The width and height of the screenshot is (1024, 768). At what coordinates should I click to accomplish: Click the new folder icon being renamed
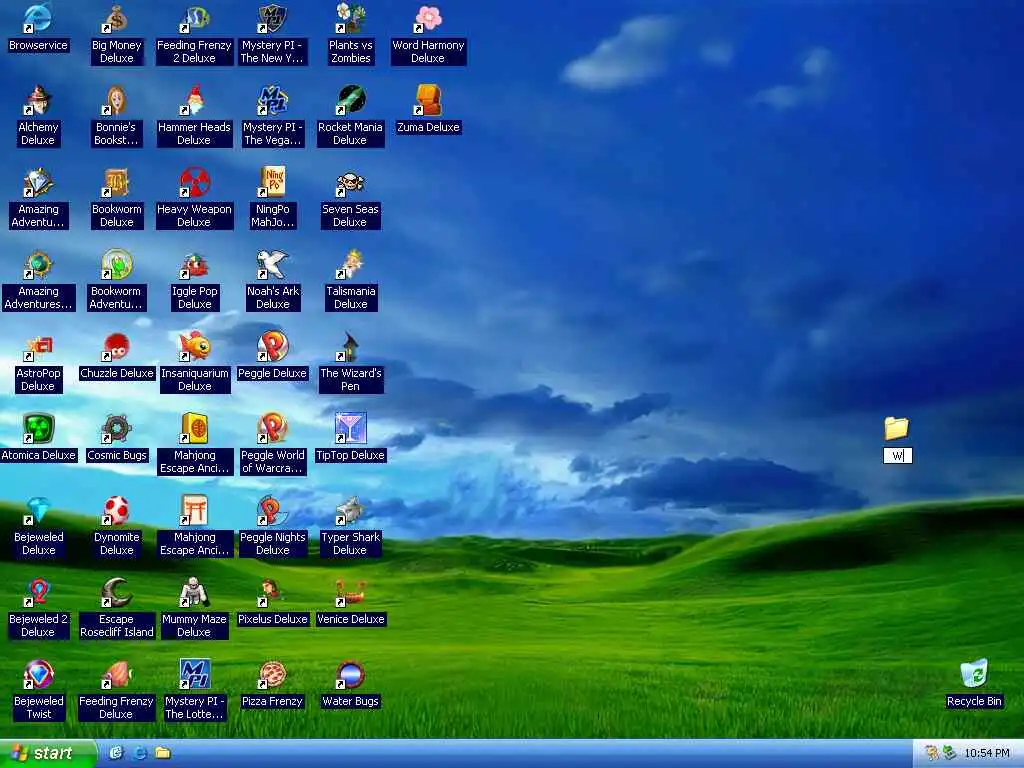click(x=897, y=428)
